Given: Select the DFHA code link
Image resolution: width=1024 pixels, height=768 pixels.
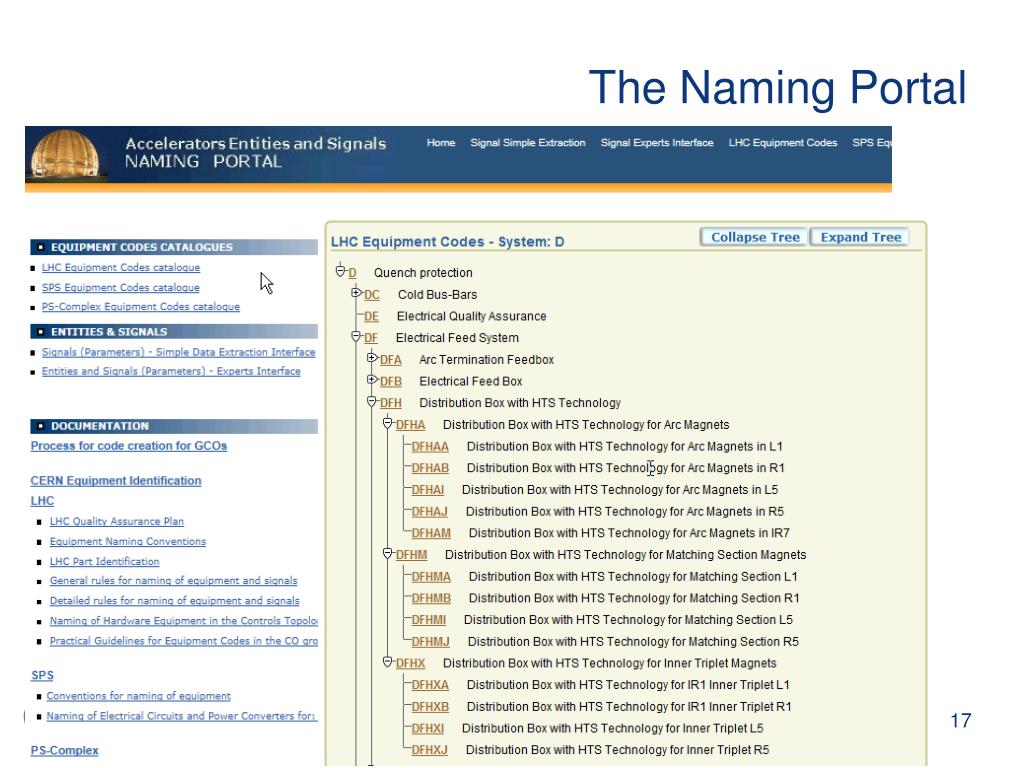Looking at the screenshot, I should coord(410,424).
